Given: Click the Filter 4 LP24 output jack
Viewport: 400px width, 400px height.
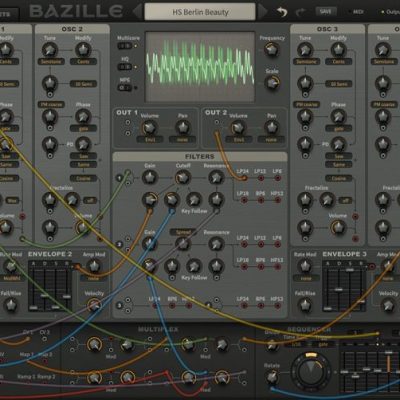Looking at the screenshot, I should pyautogui.click(x=244, y=306).
